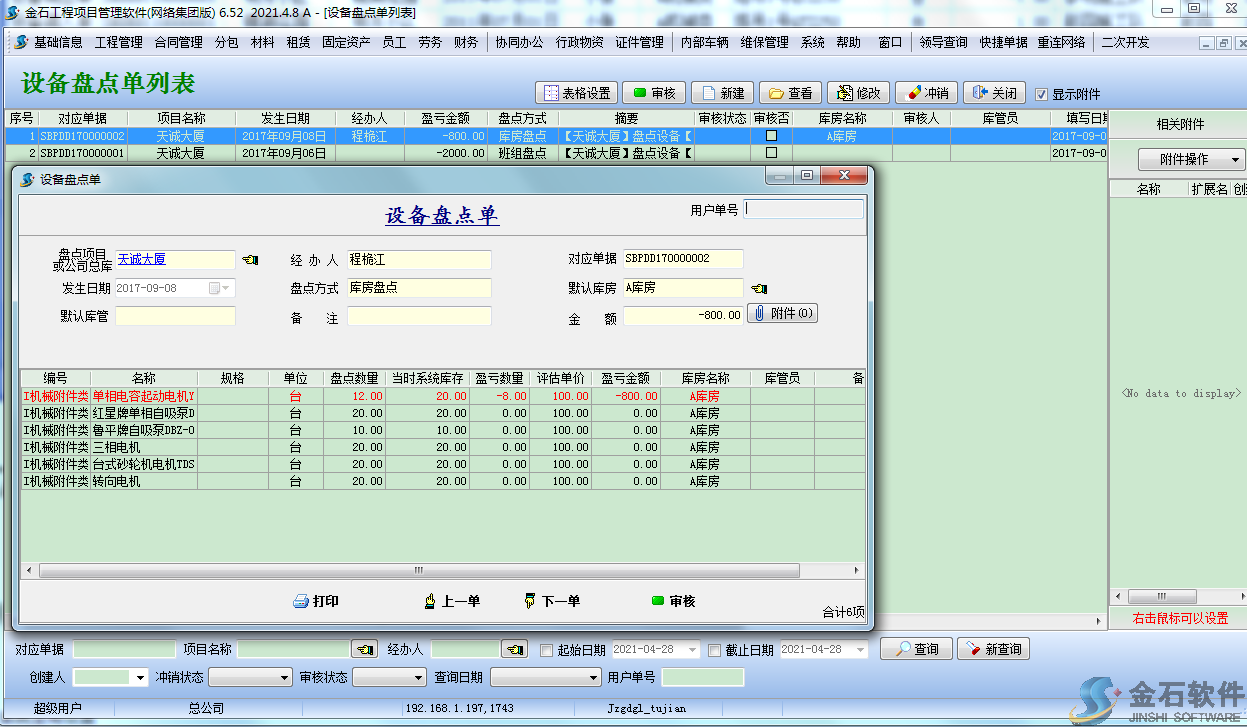Enable the 起始日期 checkbox

[x=546, y=648]
